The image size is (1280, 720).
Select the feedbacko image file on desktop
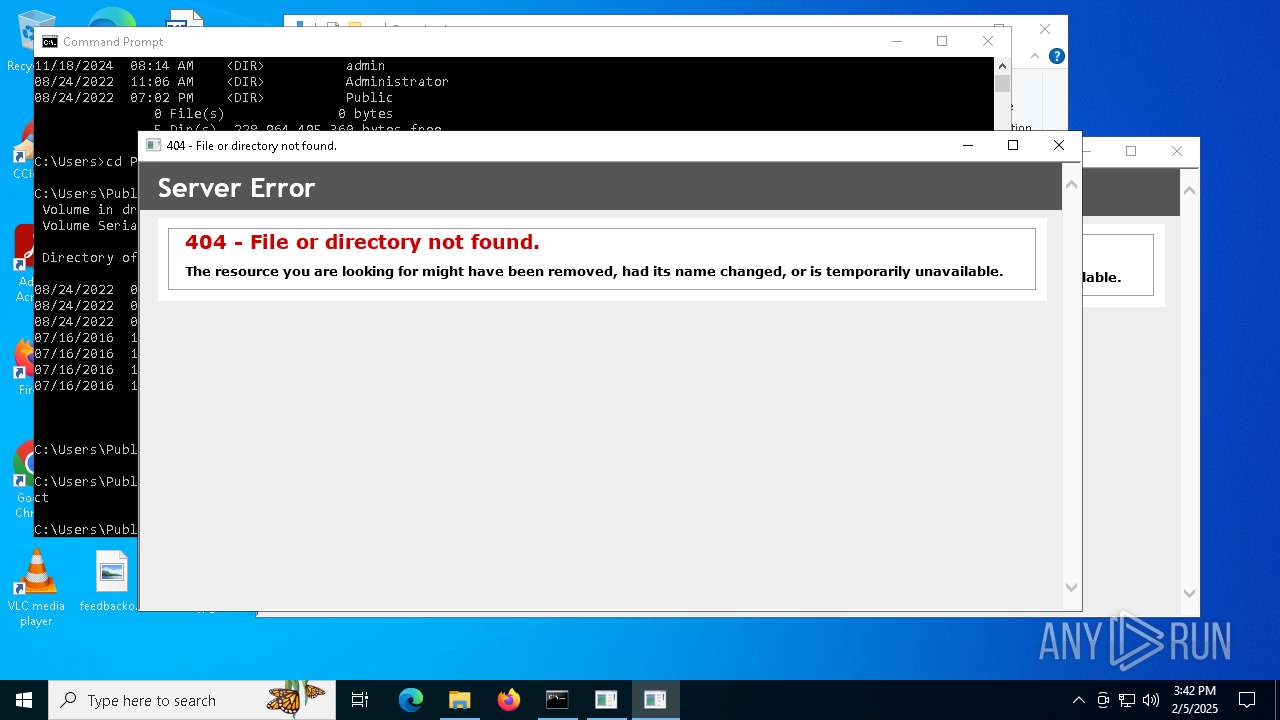[110, 582]
